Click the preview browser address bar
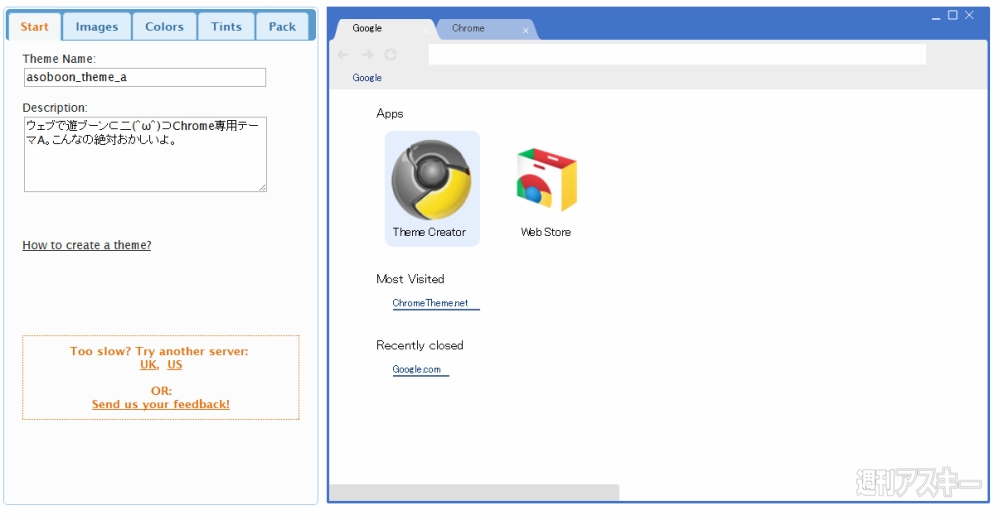This screenshot has height=515, width=1000. coord(677,55)
